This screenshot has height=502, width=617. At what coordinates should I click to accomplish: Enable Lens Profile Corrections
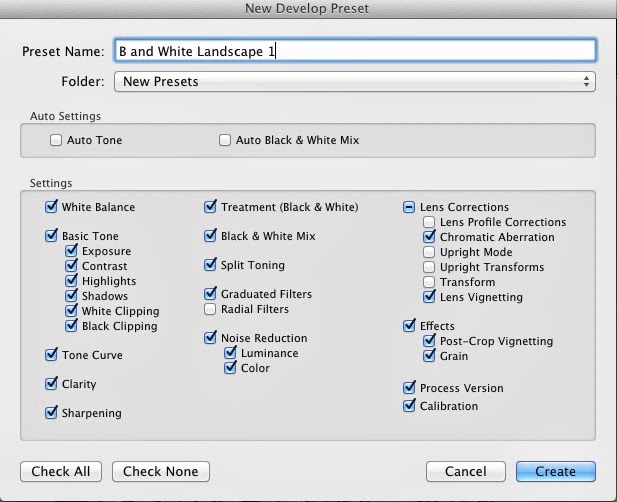click(x=429, y=222)
